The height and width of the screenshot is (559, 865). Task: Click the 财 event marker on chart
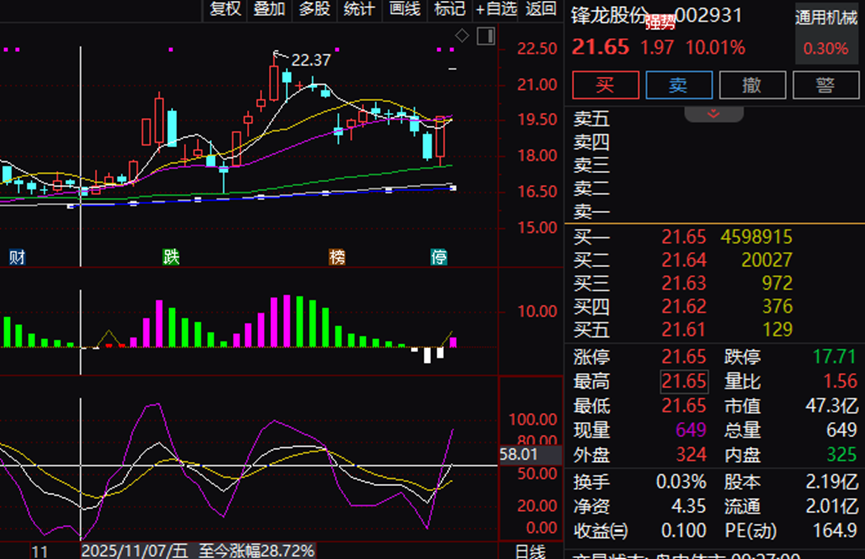17,257
